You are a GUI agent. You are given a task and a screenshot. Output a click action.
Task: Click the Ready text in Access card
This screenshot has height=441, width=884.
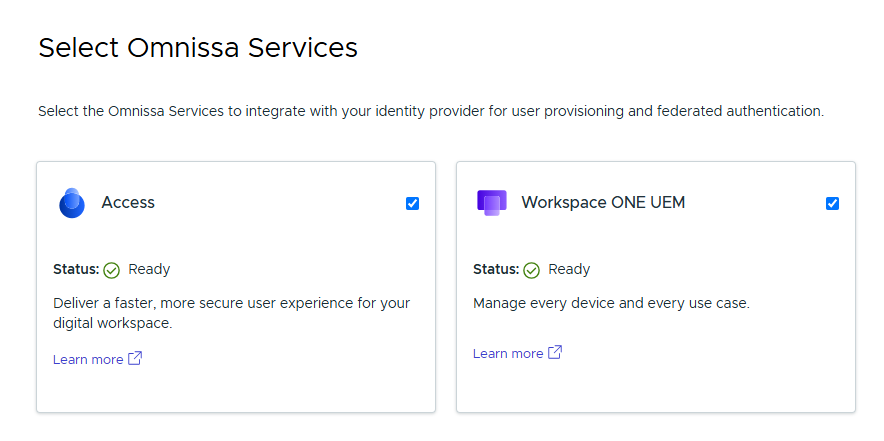(149, 270)
